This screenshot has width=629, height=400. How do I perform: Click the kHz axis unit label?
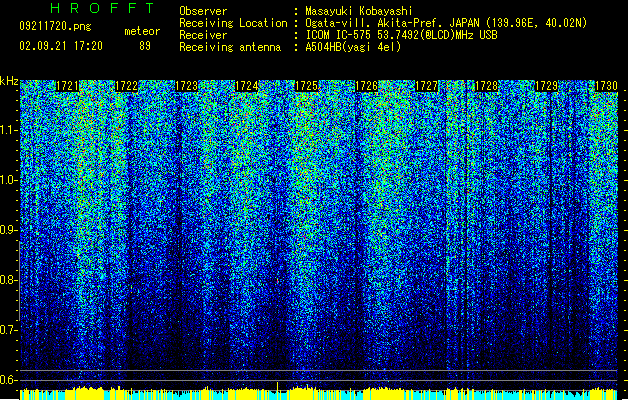[9, 81]
